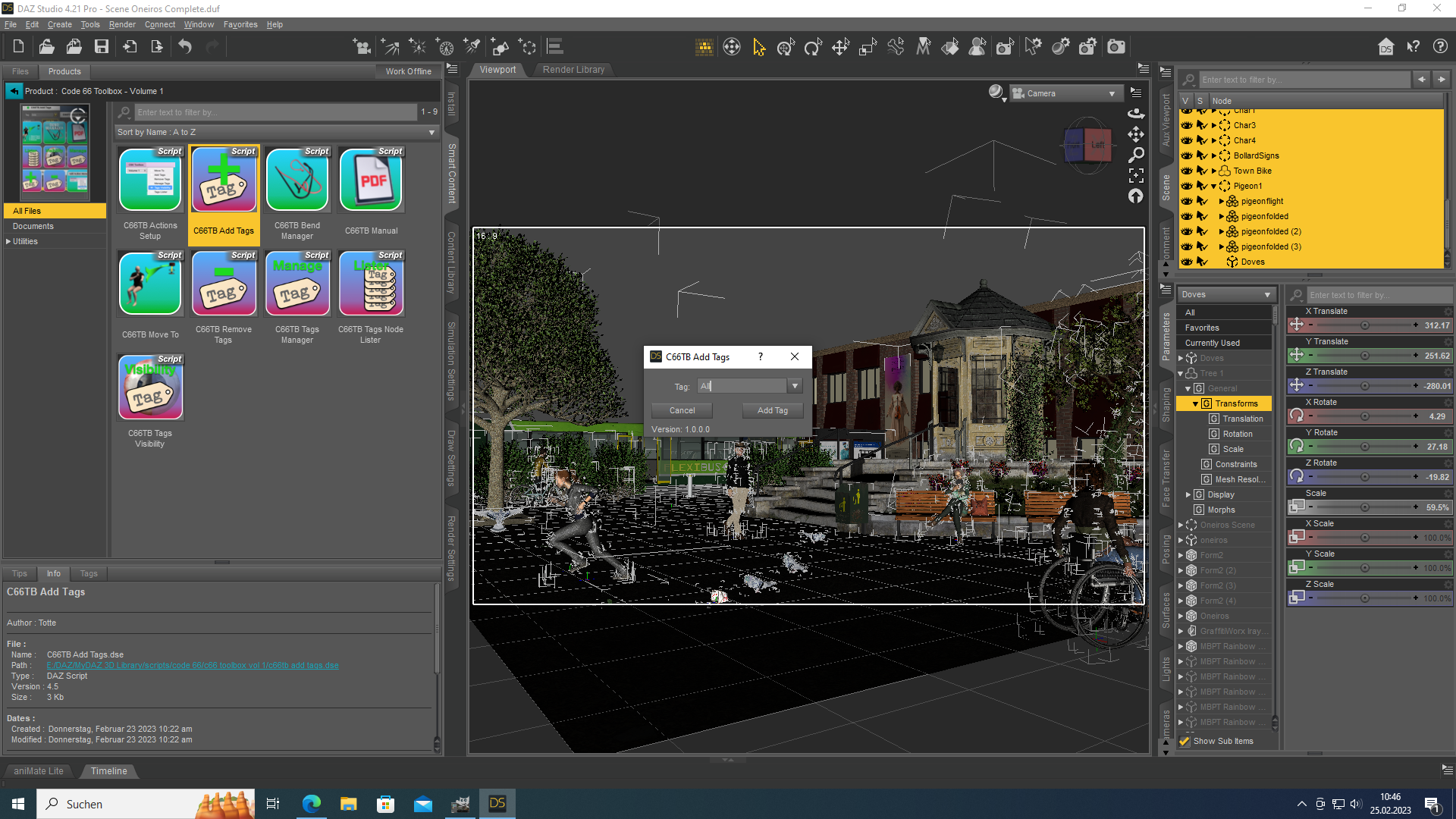Switch to Render Library tab
The width and height of the screenshot is (1456, 819).
(x=573, y=70)
